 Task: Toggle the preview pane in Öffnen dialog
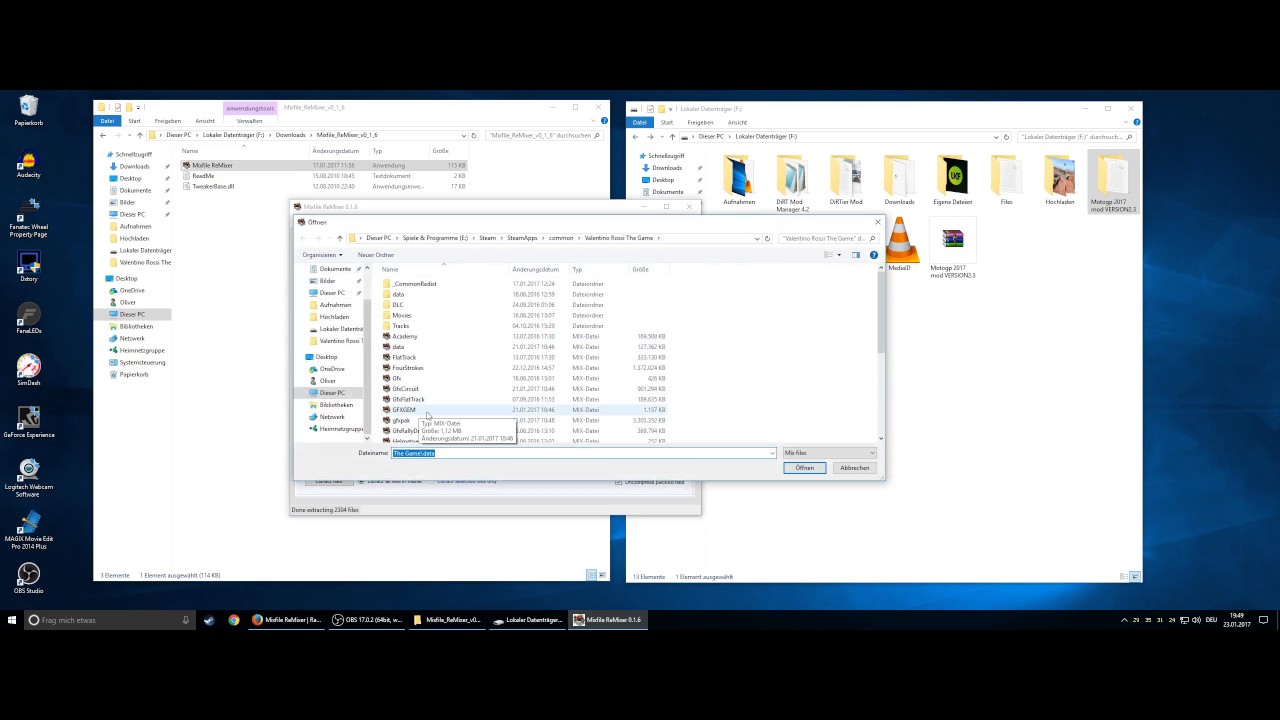point(856,255)
